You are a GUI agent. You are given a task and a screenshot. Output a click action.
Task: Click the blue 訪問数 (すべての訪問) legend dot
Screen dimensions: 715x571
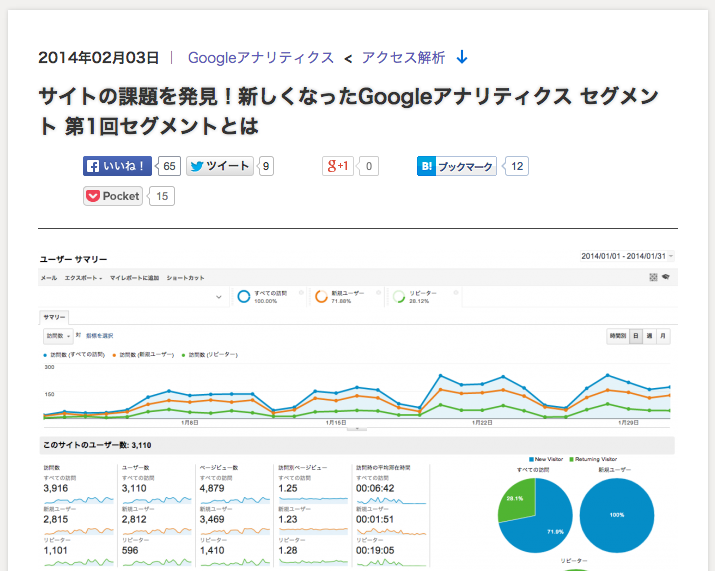tap(45, 355)
